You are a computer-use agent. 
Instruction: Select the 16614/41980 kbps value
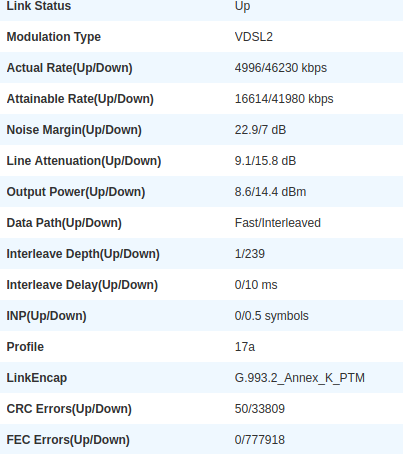point(284,99)
